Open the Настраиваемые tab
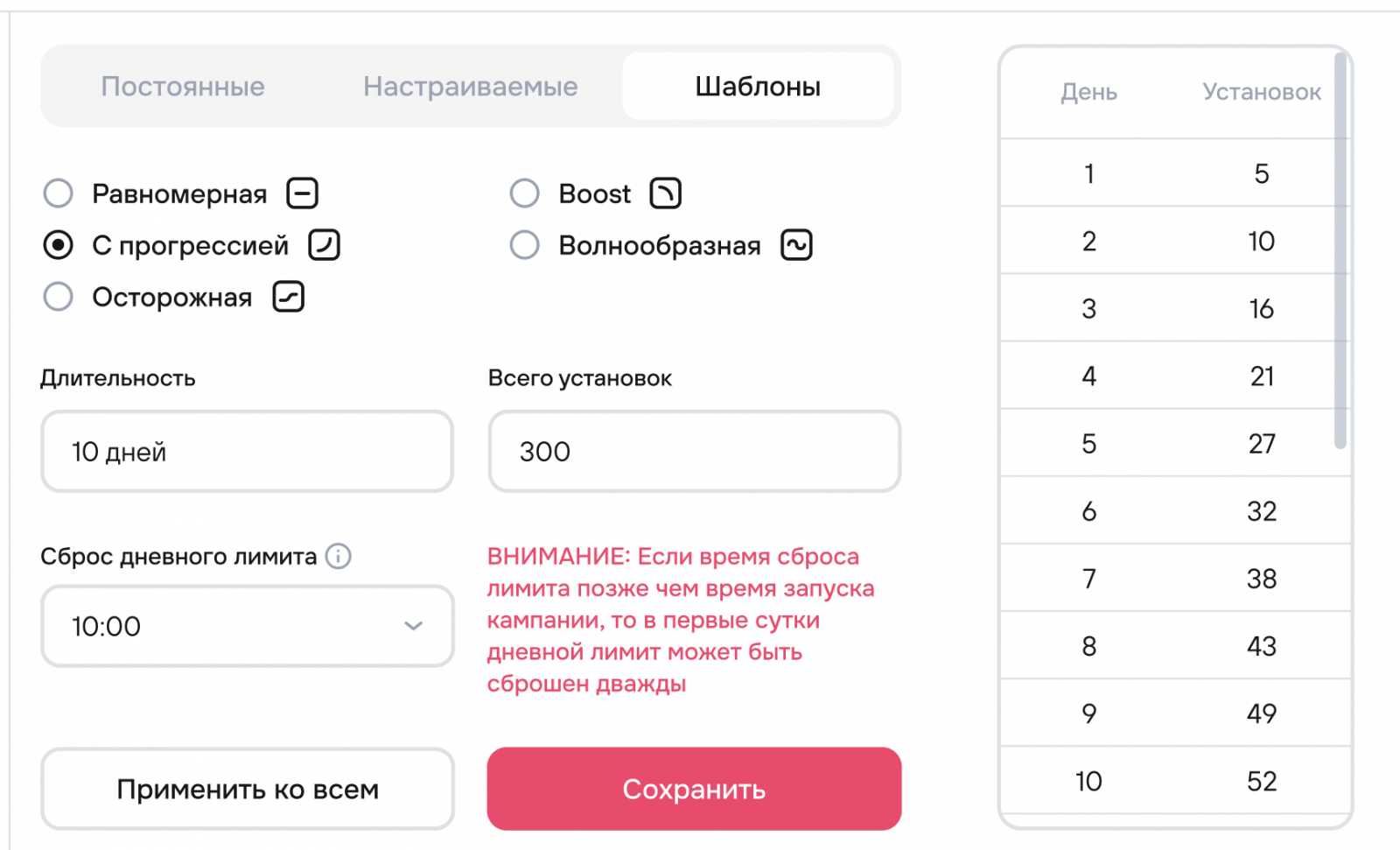This screenshot has width=1400, height=850. tap(471, 87)
